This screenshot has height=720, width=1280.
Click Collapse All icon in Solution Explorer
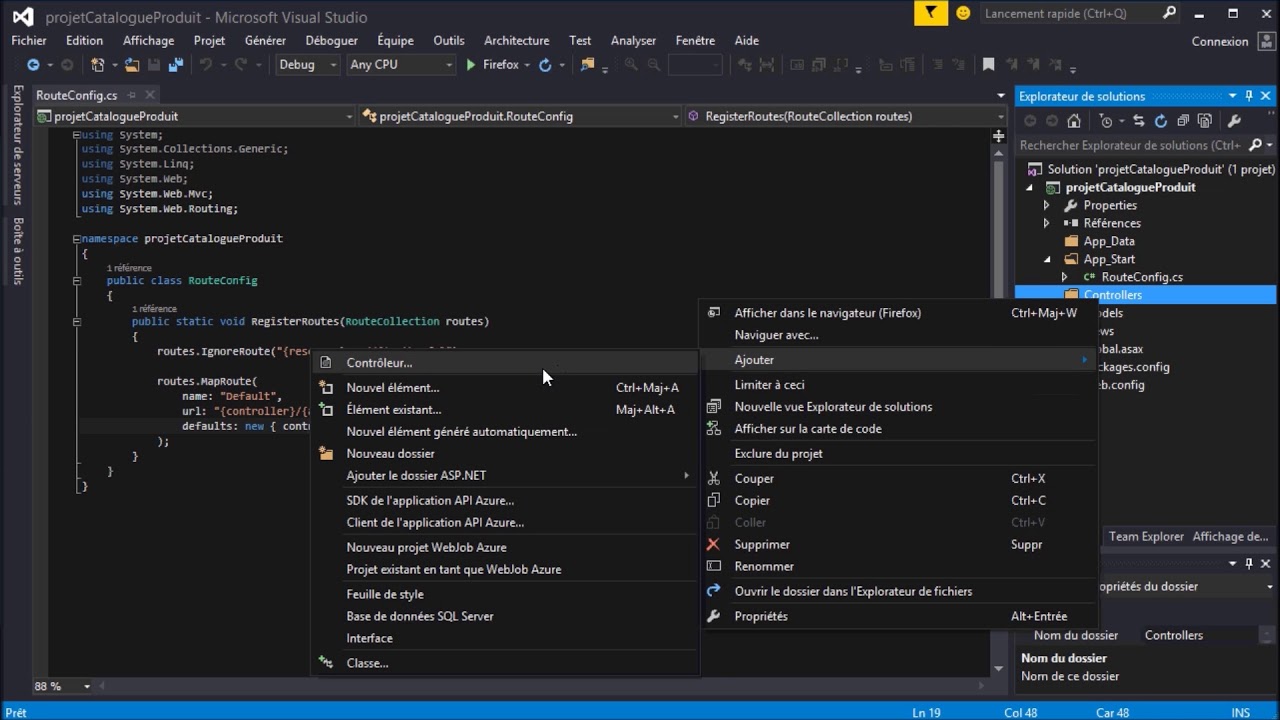tap(1183, 121)
